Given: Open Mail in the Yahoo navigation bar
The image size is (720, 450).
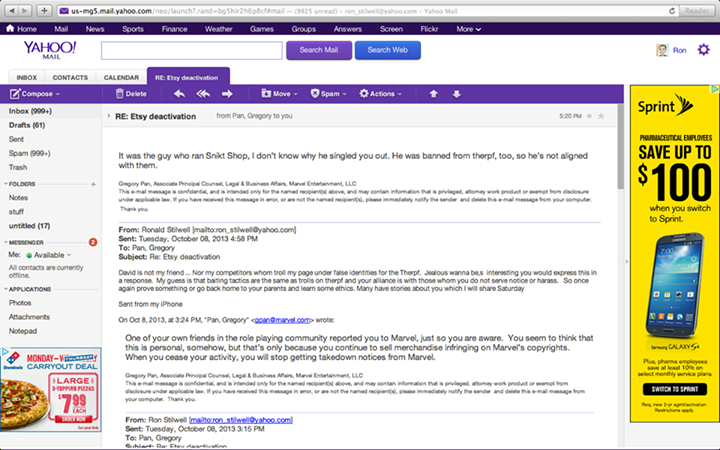Looking at the screenshot, I should point(61,29).
